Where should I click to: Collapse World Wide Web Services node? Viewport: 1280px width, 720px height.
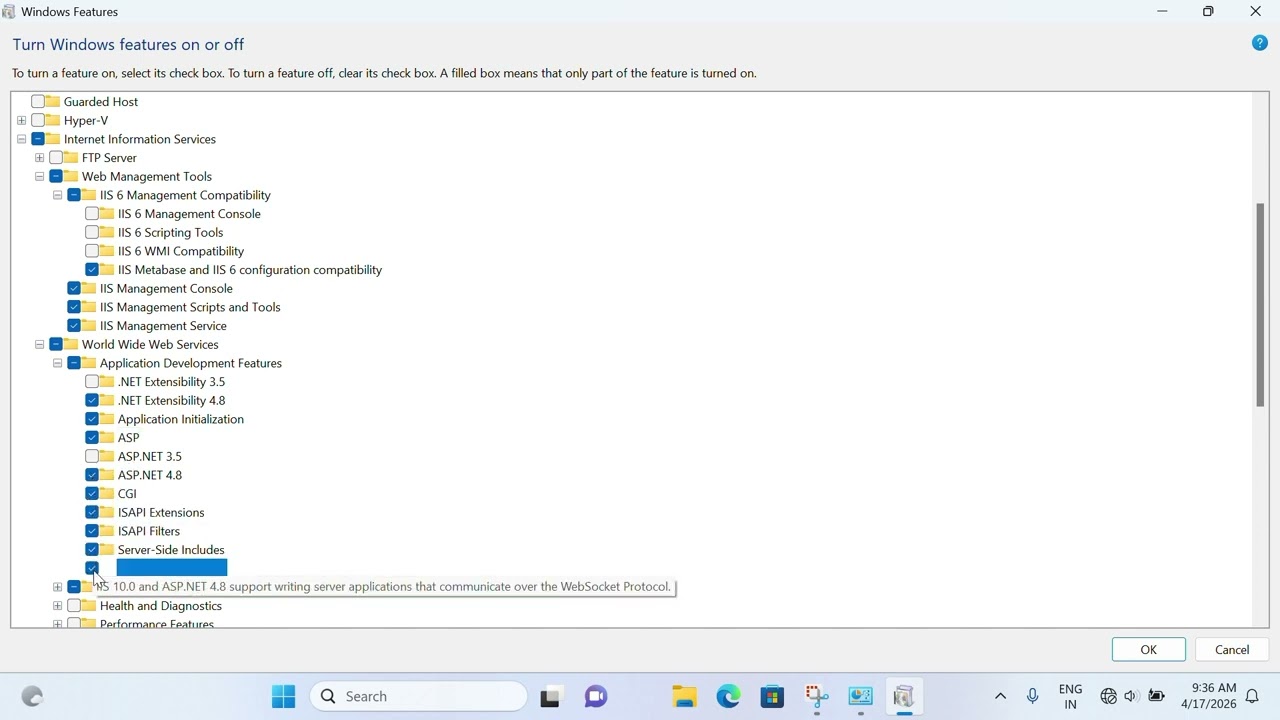39,344
